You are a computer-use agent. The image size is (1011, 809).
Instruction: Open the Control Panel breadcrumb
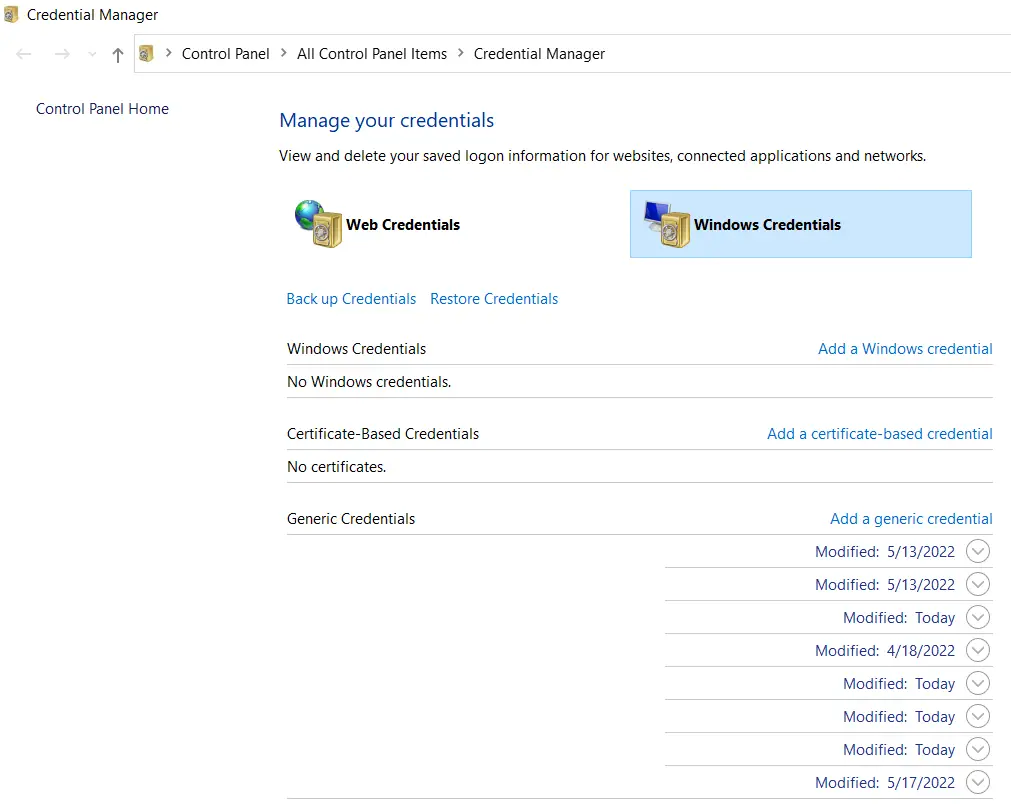point(225,54)
